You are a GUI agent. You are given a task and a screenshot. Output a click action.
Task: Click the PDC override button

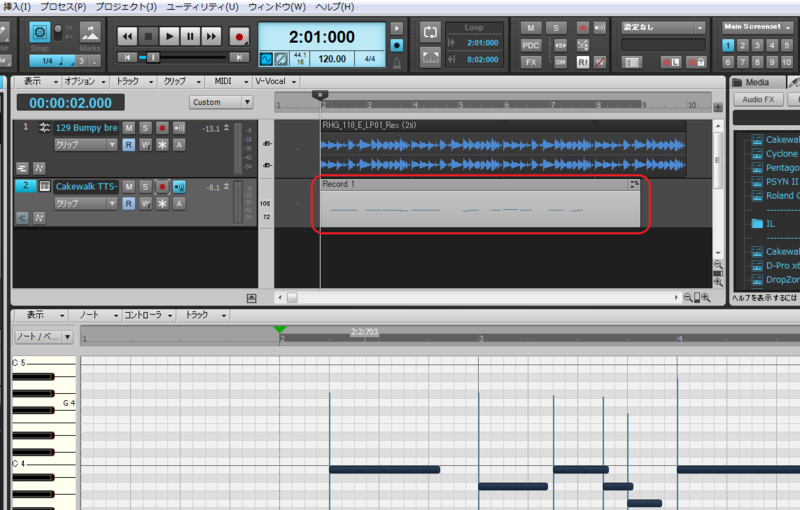531,45
